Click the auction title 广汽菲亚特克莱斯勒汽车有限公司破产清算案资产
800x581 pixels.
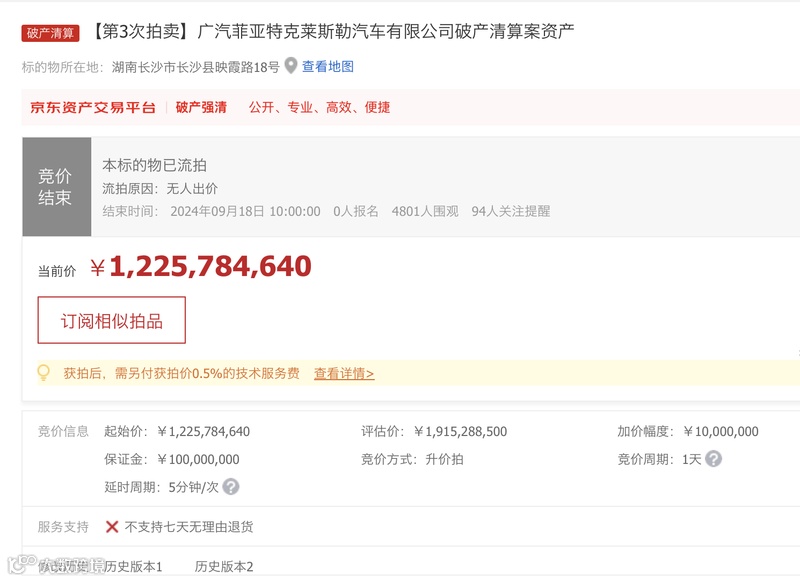coord(386,32)
